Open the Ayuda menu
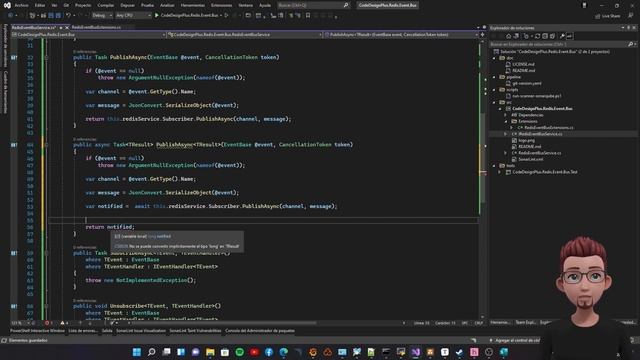 click(265, 5)
